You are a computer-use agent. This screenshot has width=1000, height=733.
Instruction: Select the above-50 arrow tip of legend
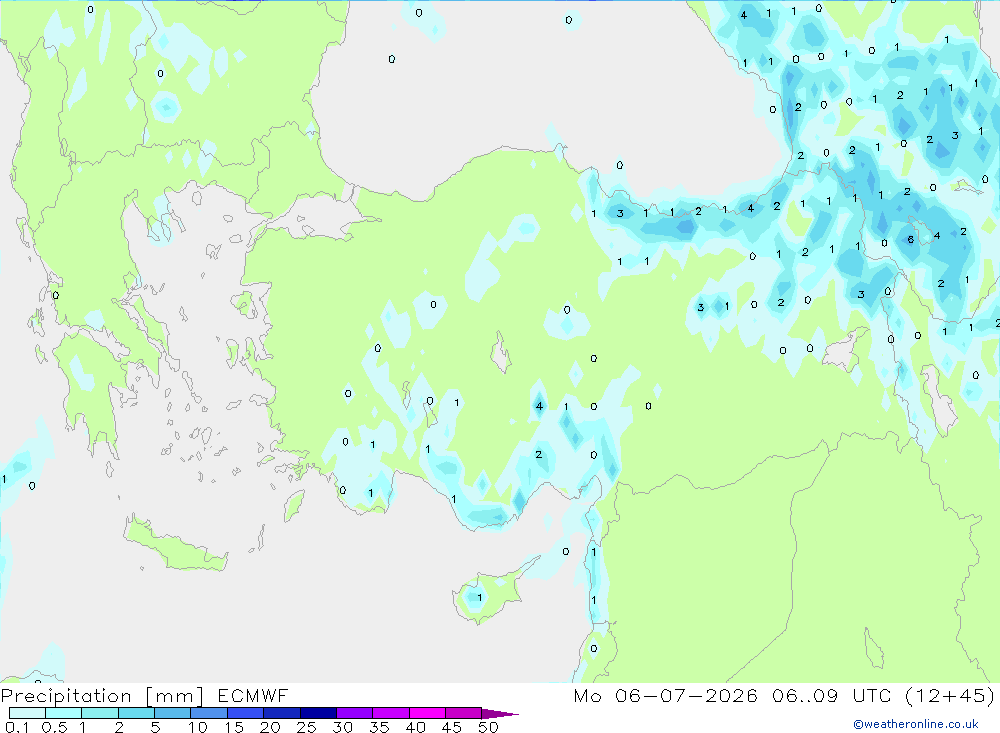pos(500,714)
